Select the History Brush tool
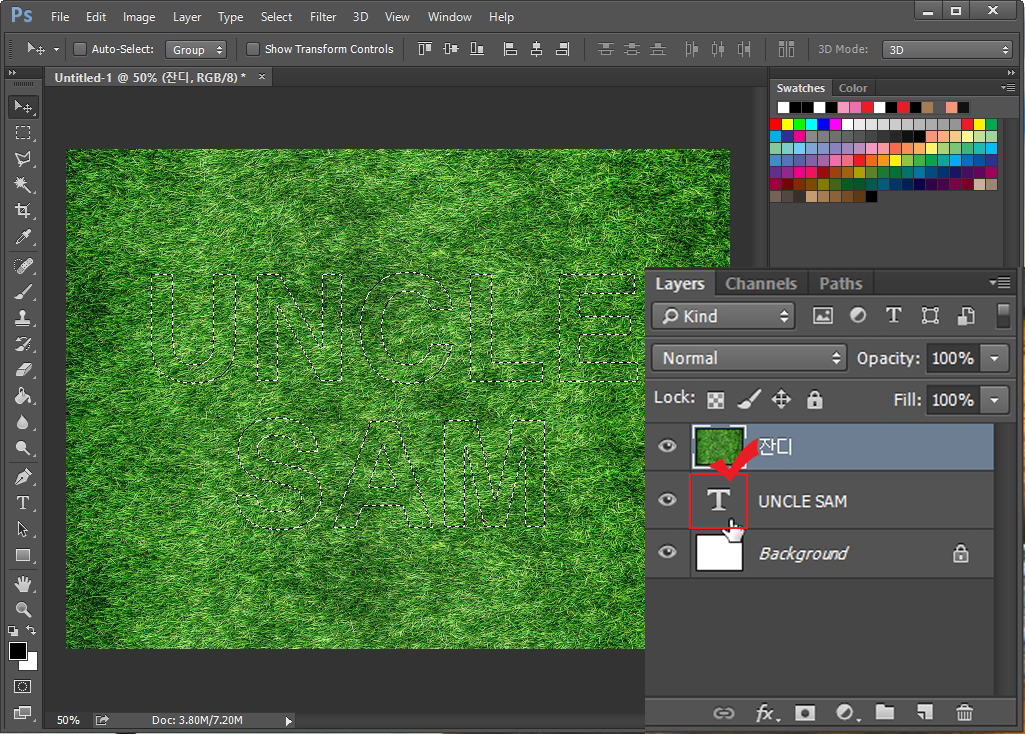1025x734 pixels. click(x=23, y=344)
